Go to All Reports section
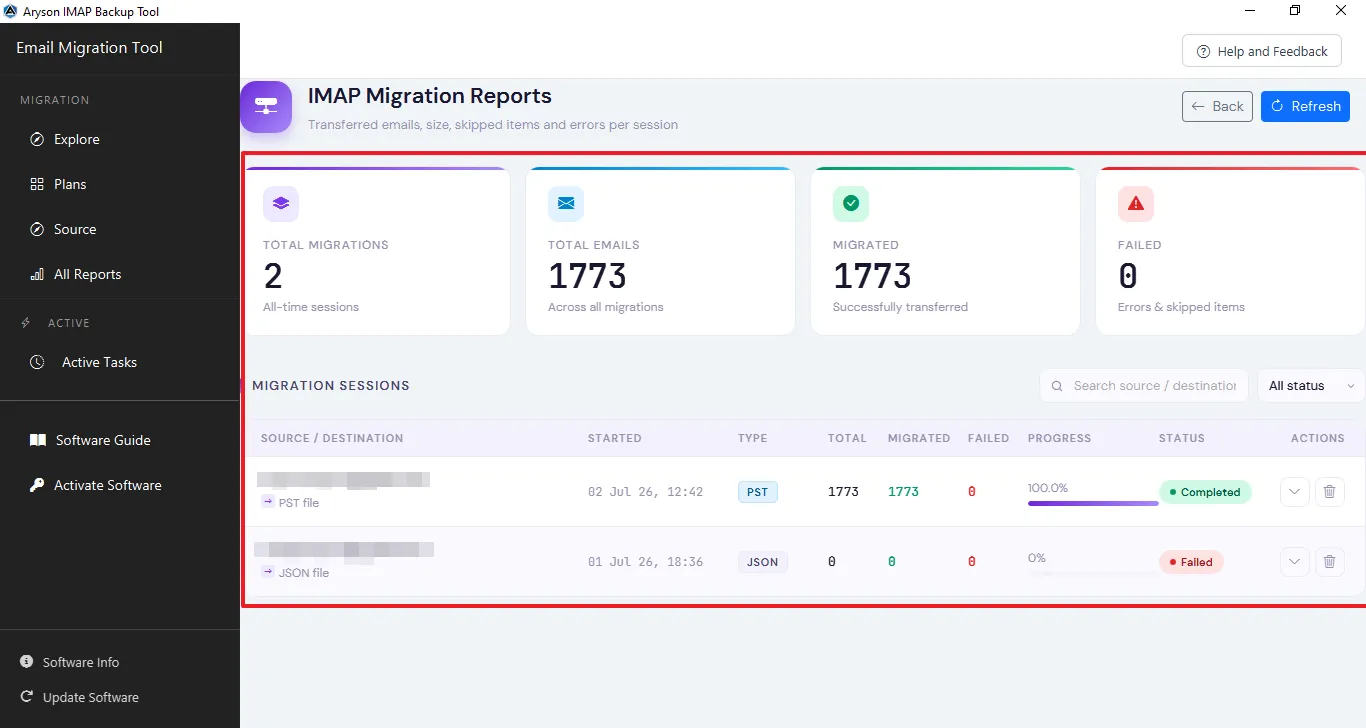Screen dimensions: 1366x728 pos(87,274)
